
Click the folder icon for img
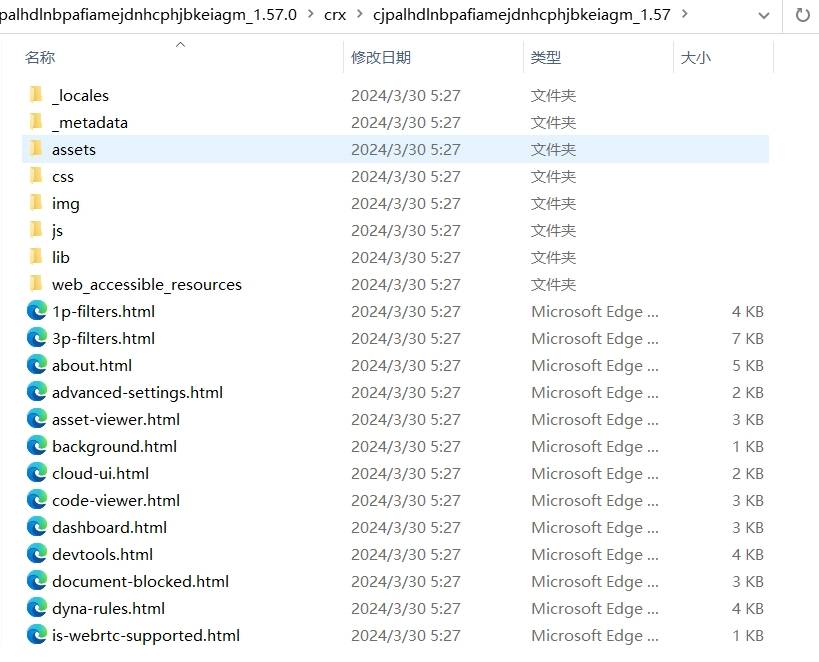click(x=37, y=203)
